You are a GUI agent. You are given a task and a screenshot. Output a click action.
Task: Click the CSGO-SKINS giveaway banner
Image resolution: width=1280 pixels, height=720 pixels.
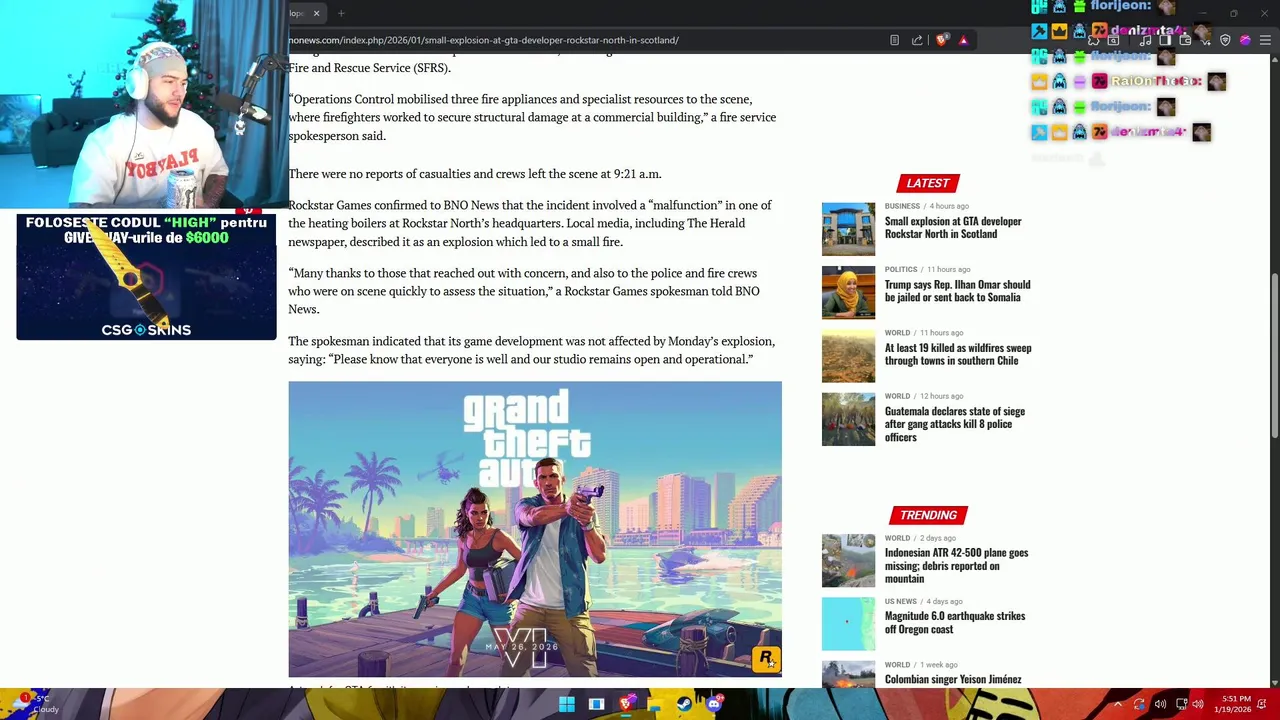(146, 277)
